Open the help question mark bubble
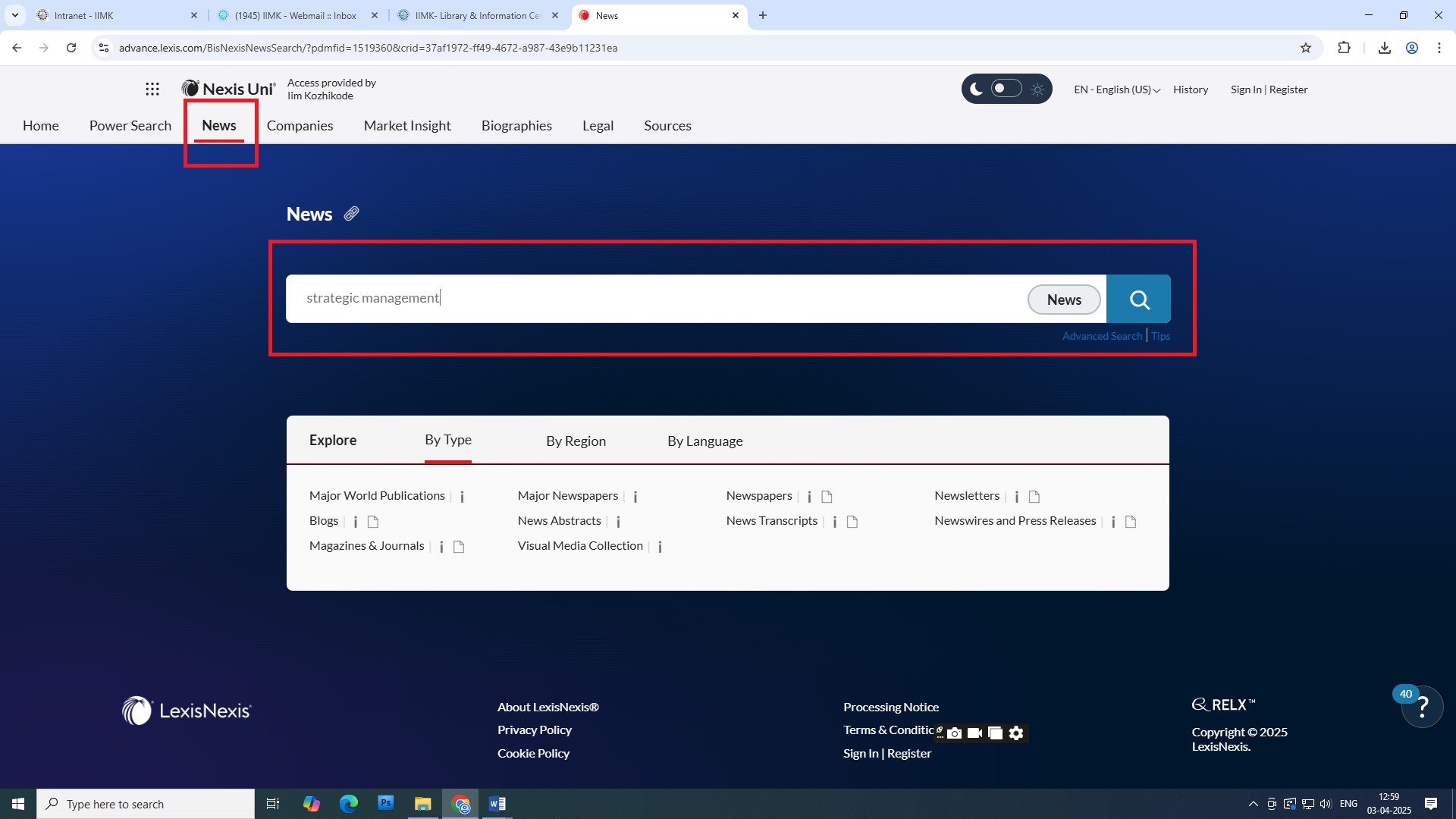 coord(1422,708)
